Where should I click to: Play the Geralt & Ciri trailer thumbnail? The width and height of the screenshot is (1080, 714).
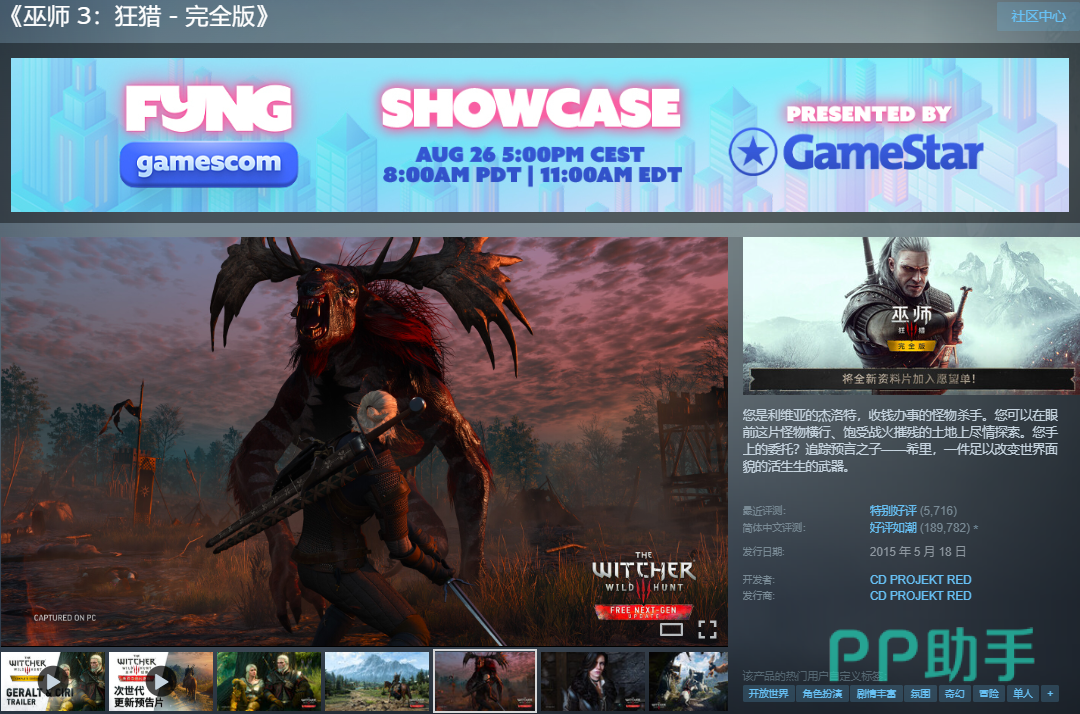(53, 681)
